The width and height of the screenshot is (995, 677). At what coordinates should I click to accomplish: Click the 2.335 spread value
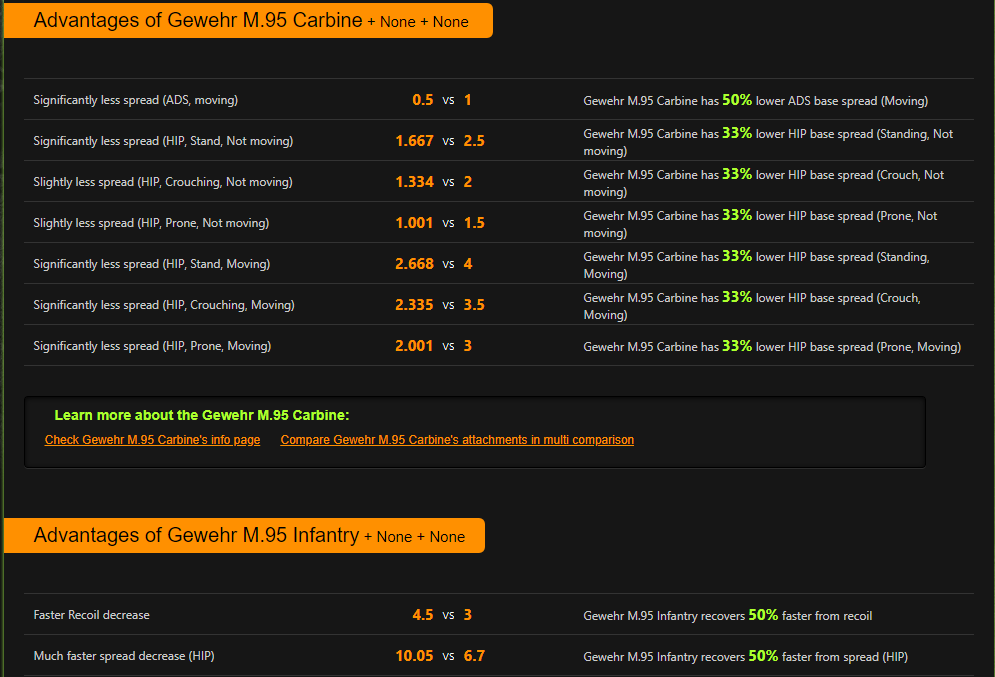click(x=414, y=305)
